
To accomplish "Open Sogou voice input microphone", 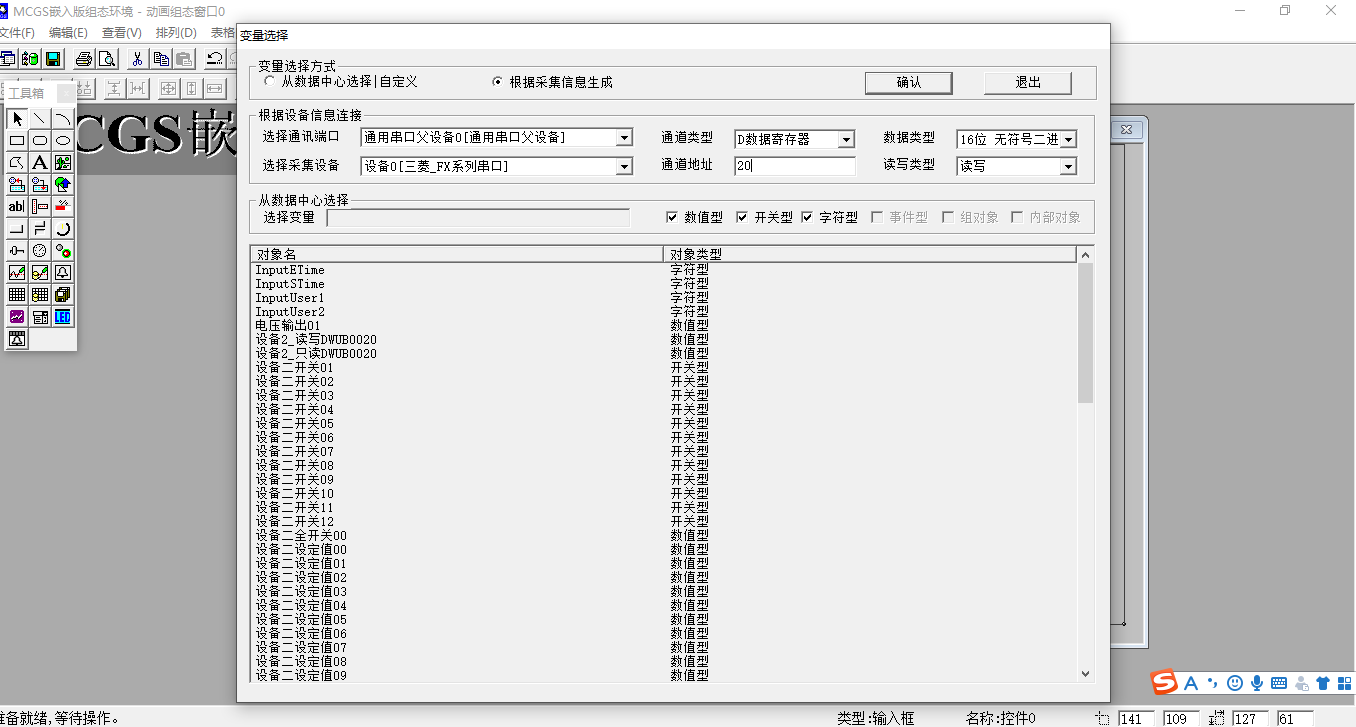I will 1257,683.
